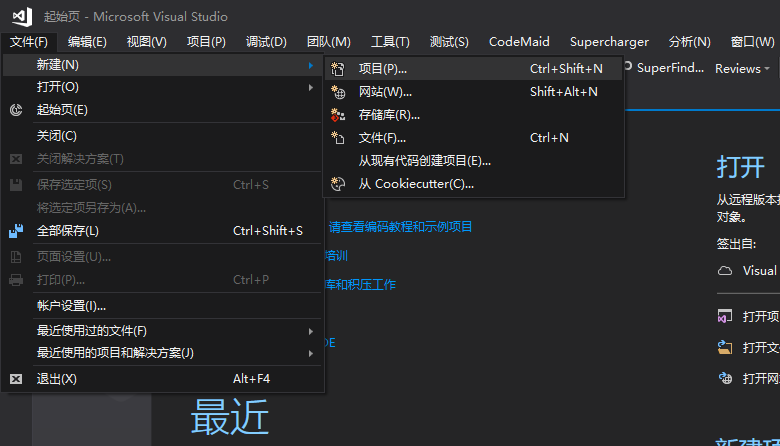Click the start page icon beside 起始页(E)
The image size is (780, 446).
[x=16, y=110]
